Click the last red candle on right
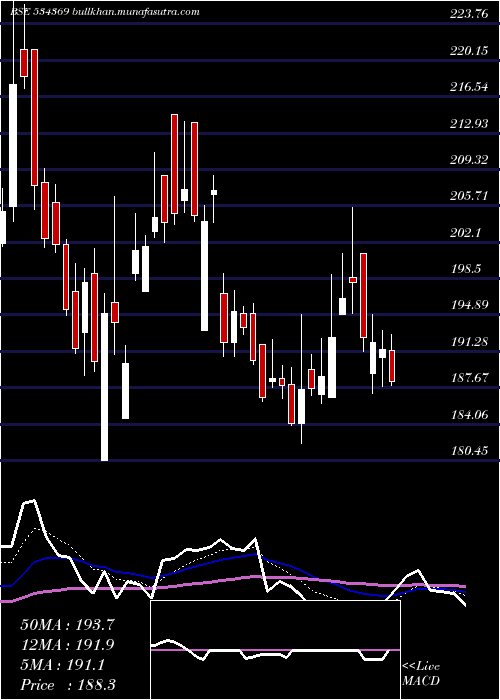This screenshot has height=700, width=500. [392, 366]
